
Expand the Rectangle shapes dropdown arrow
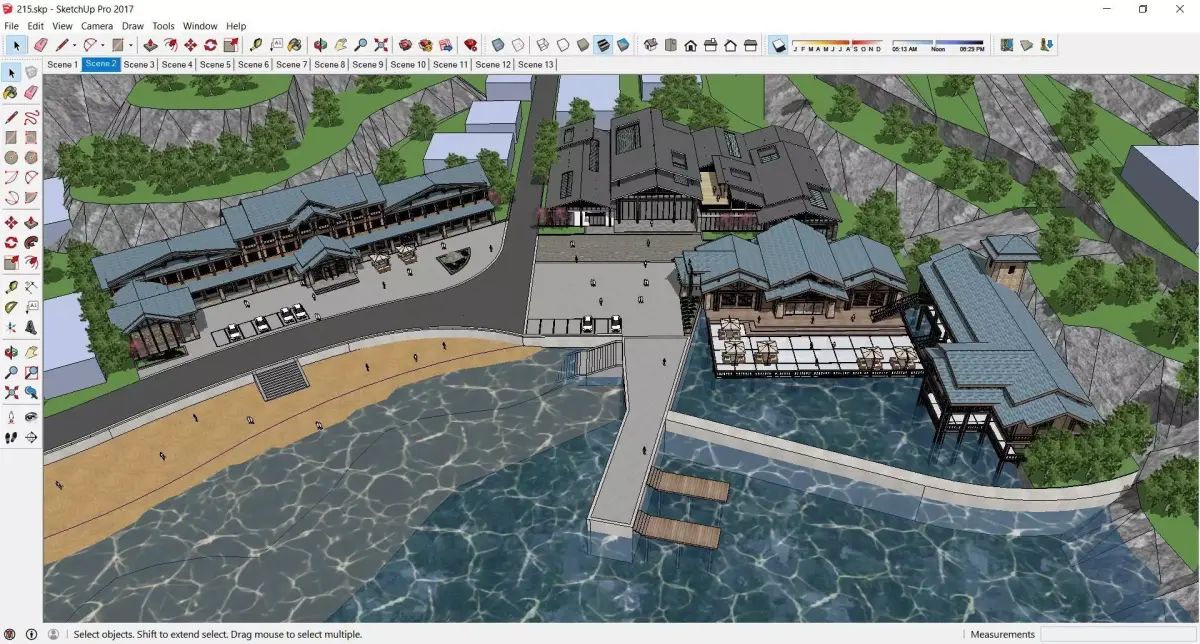[130, 45]
